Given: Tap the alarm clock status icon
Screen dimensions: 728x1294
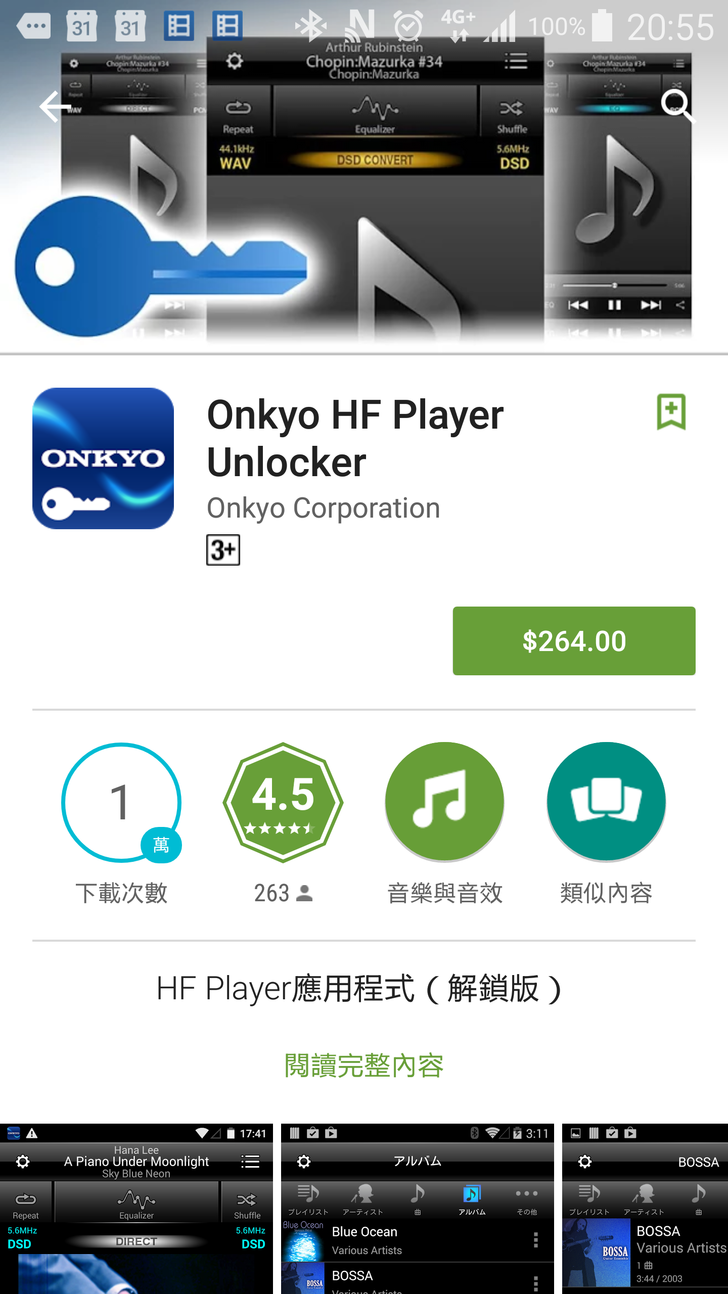Looking at the screenshot, I should (x=407, y=26).
